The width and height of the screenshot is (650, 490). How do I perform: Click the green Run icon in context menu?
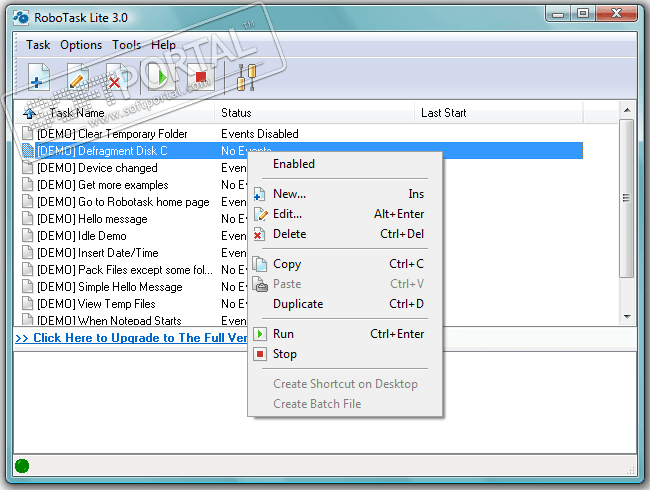coord(260,334)
